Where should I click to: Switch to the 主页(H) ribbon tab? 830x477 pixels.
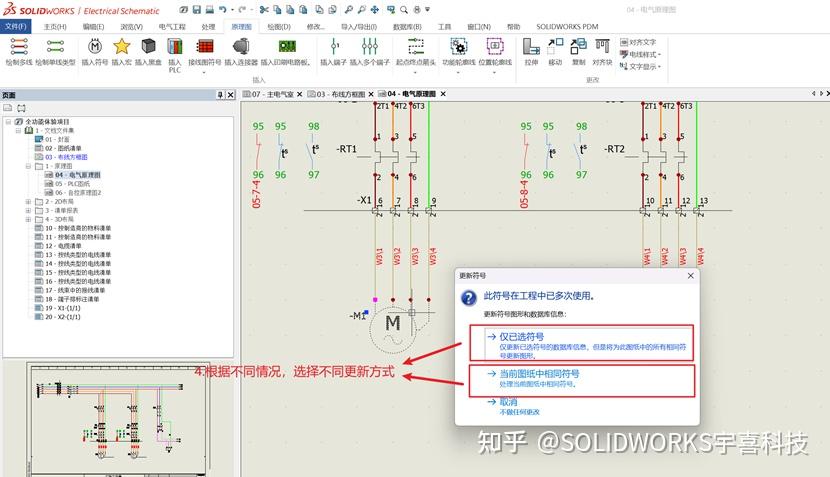click(55, 26)
